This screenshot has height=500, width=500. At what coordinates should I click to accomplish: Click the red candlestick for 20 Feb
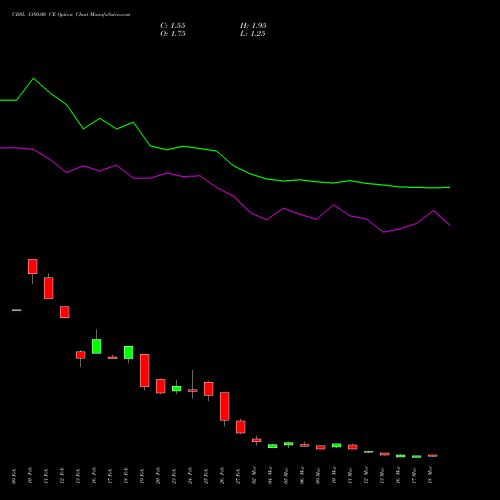click(x=161, y=386)
